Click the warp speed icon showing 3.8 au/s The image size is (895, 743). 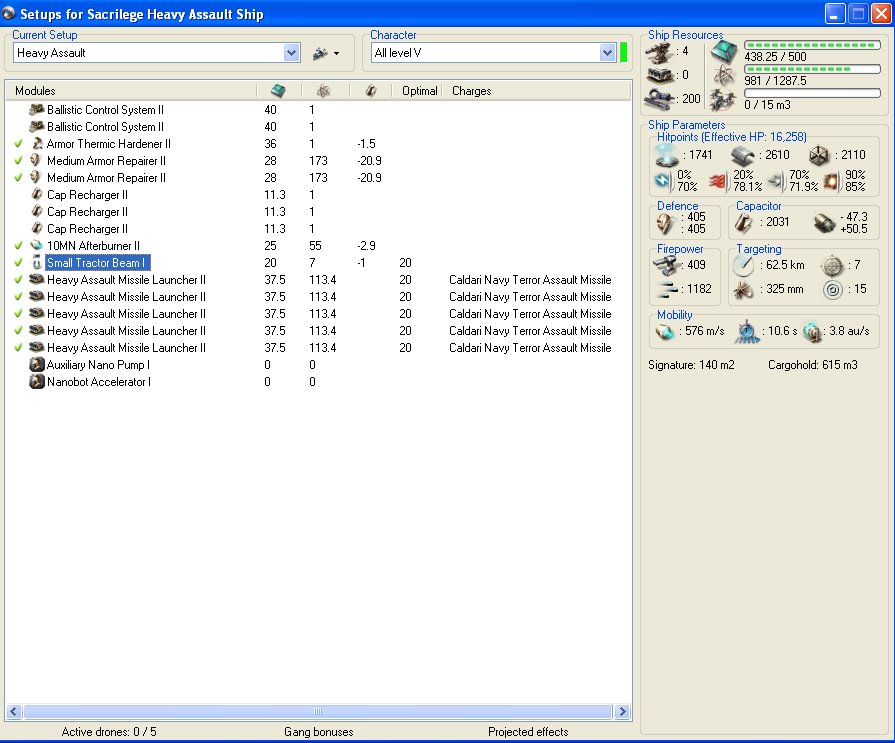(813, 332)
